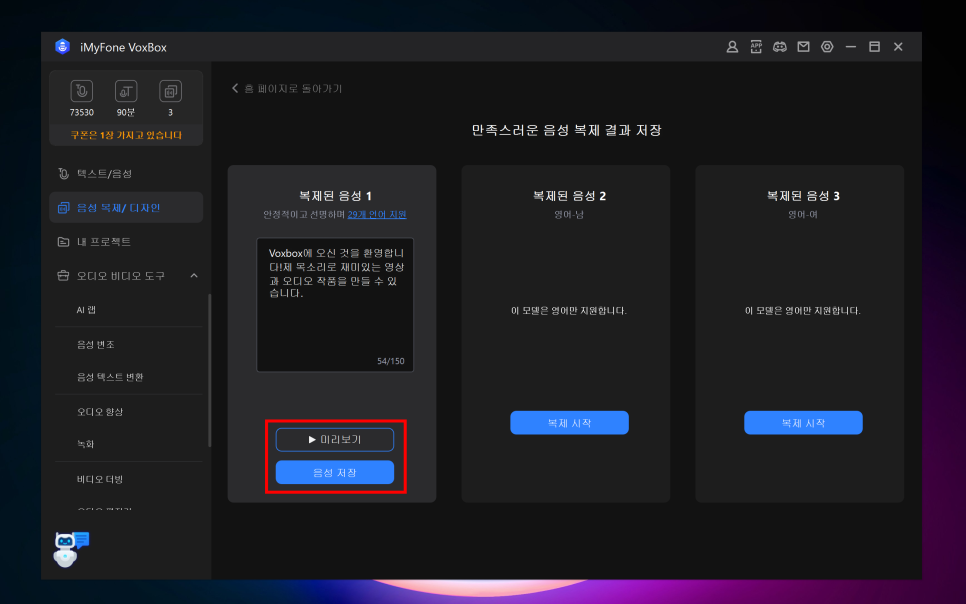The height and width of the screenshot is (604, 966).
Task: Open the 오디오 비디오 도구 menu
Action: pyautogui.click(x=126, y=275)
